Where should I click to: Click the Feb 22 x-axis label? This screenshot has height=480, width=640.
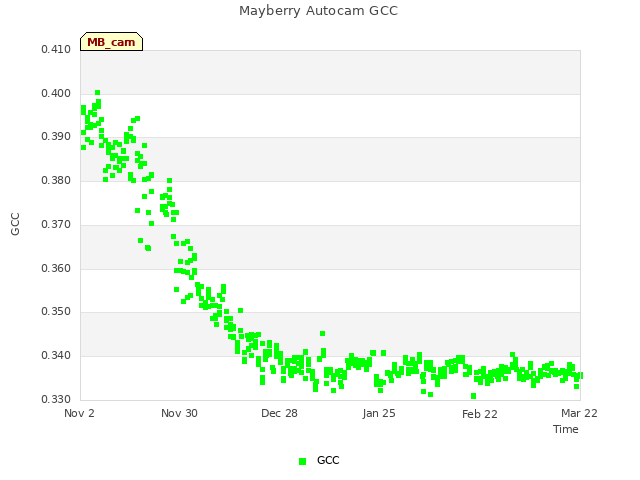click(x=480, y=414)
